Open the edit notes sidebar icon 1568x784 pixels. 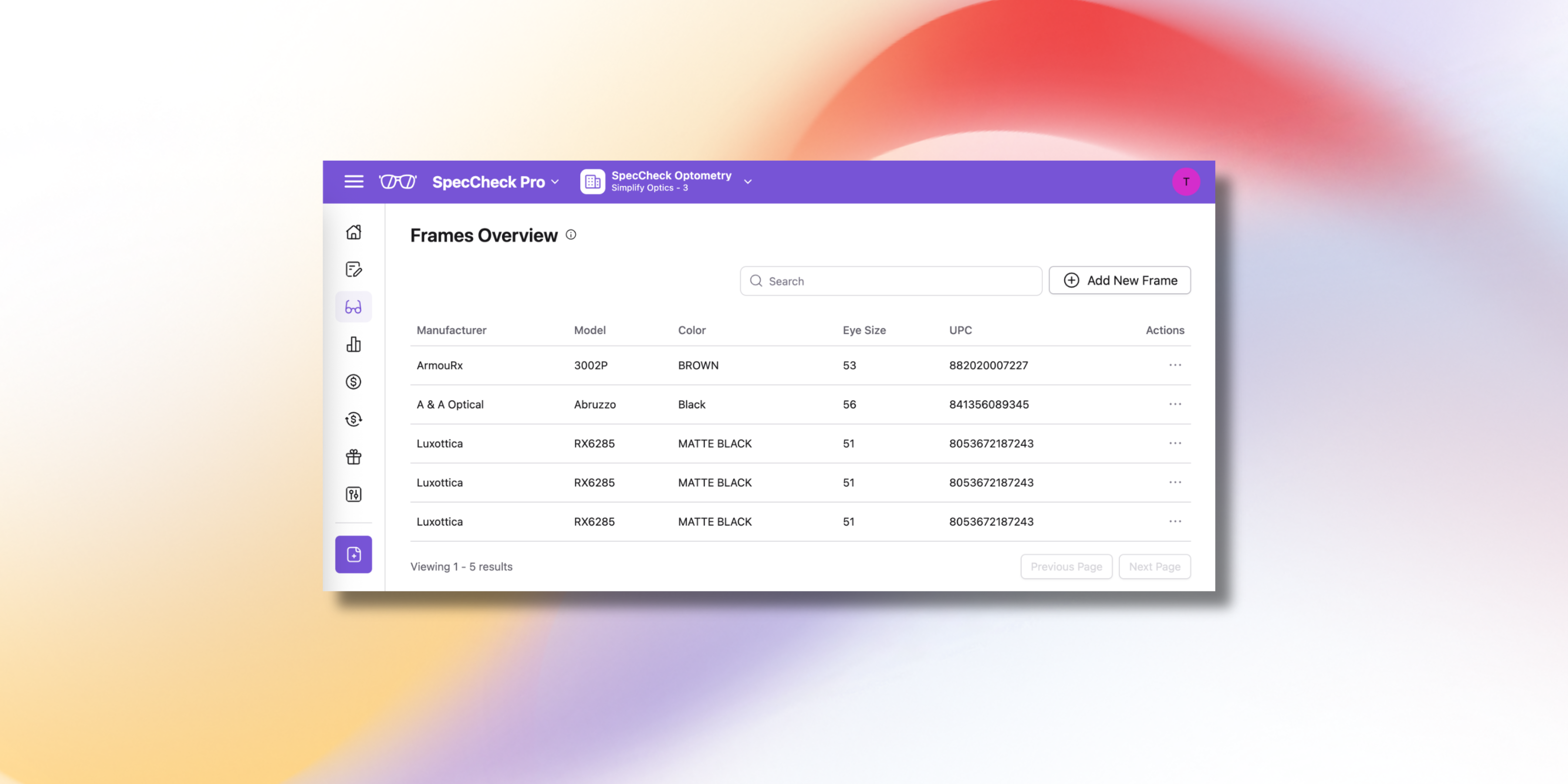[354, 269]
